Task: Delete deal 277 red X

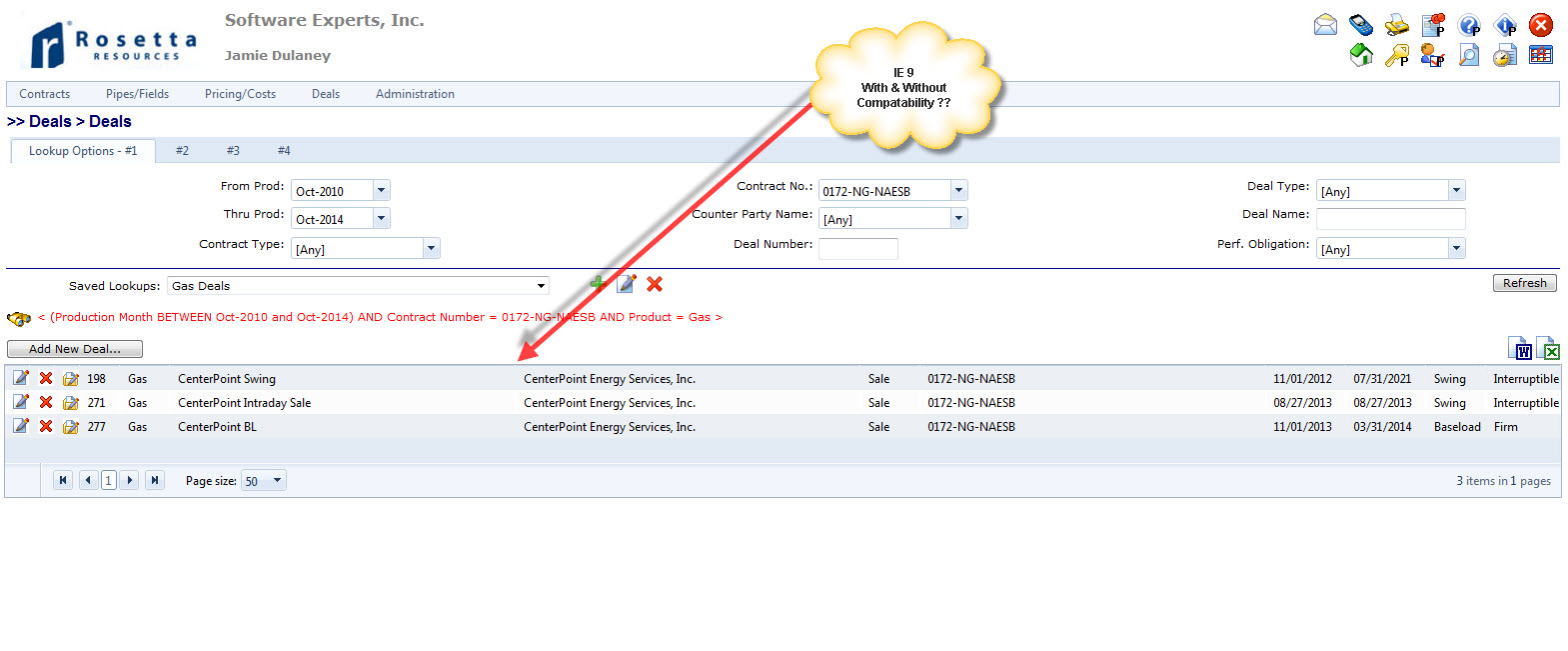Action: pos(46,426)
